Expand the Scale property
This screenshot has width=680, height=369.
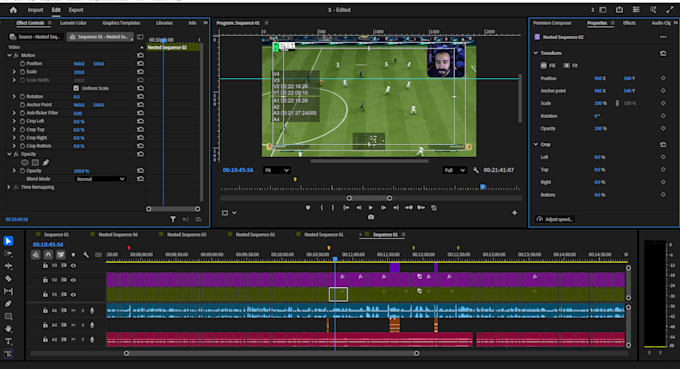[14, 72]
